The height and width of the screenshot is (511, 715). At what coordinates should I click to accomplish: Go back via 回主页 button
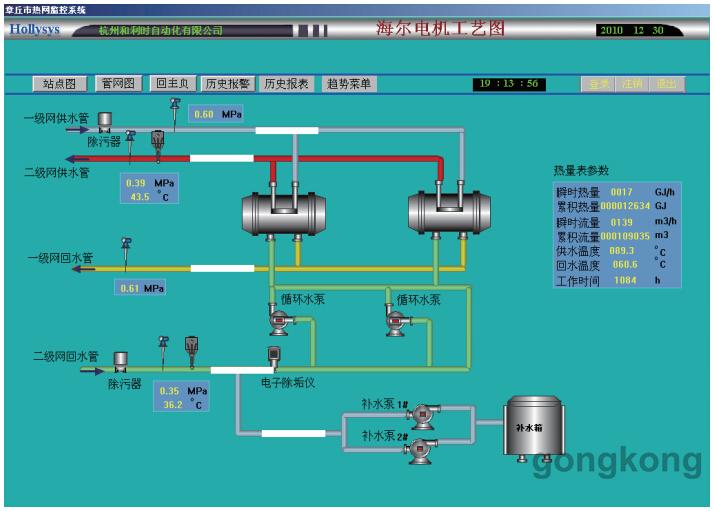[173, 83]
